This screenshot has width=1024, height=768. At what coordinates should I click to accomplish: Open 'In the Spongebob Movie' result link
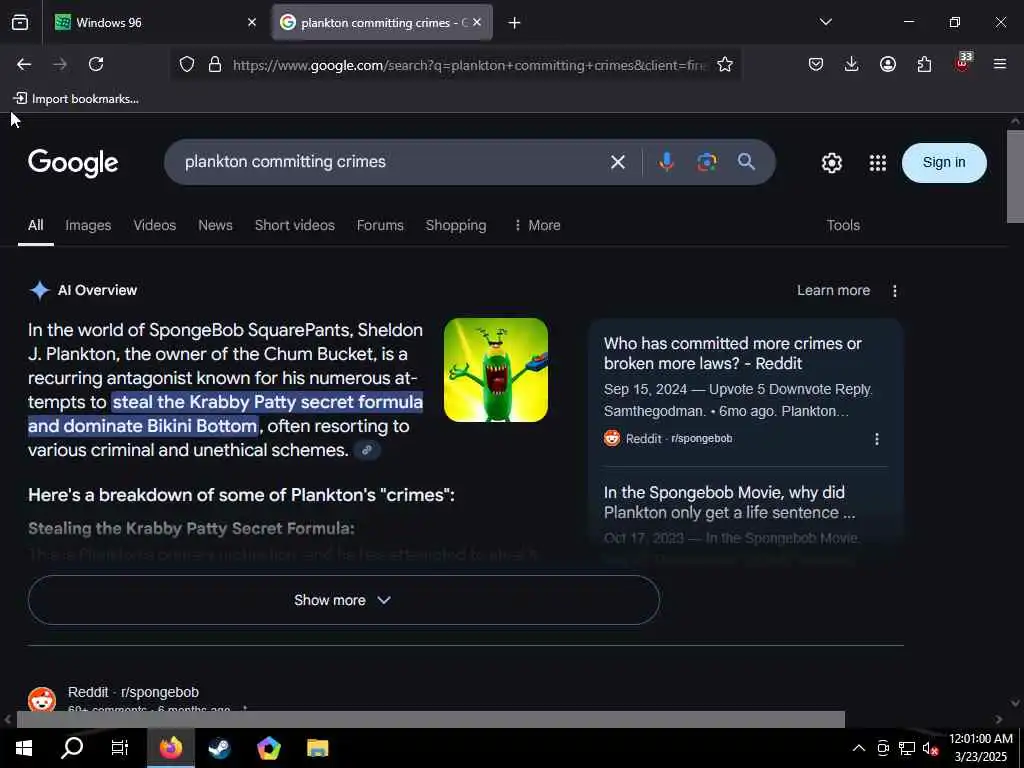729,502
